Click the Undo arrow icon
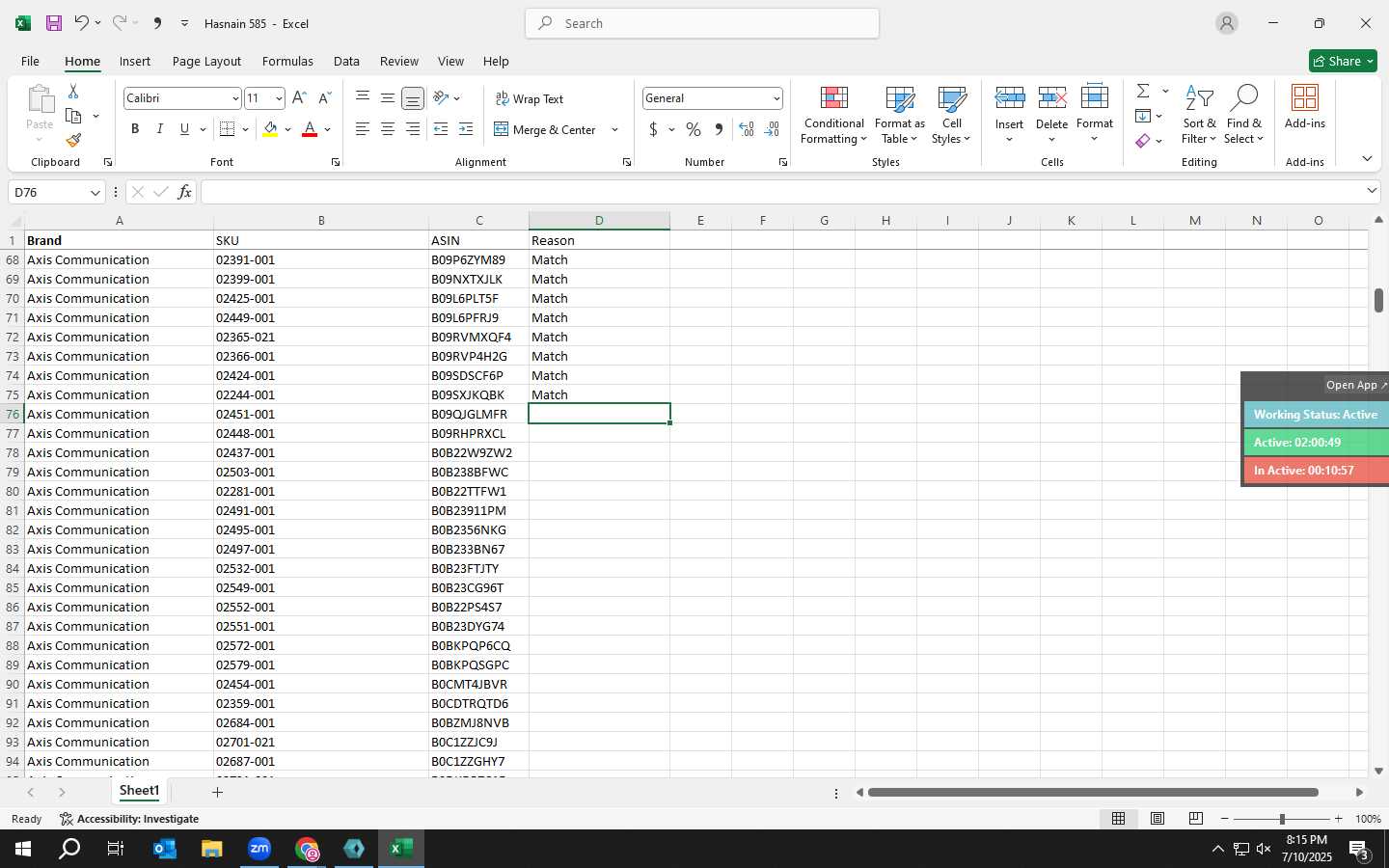Screen dimensions: 1389x868 tap(82, 23)
